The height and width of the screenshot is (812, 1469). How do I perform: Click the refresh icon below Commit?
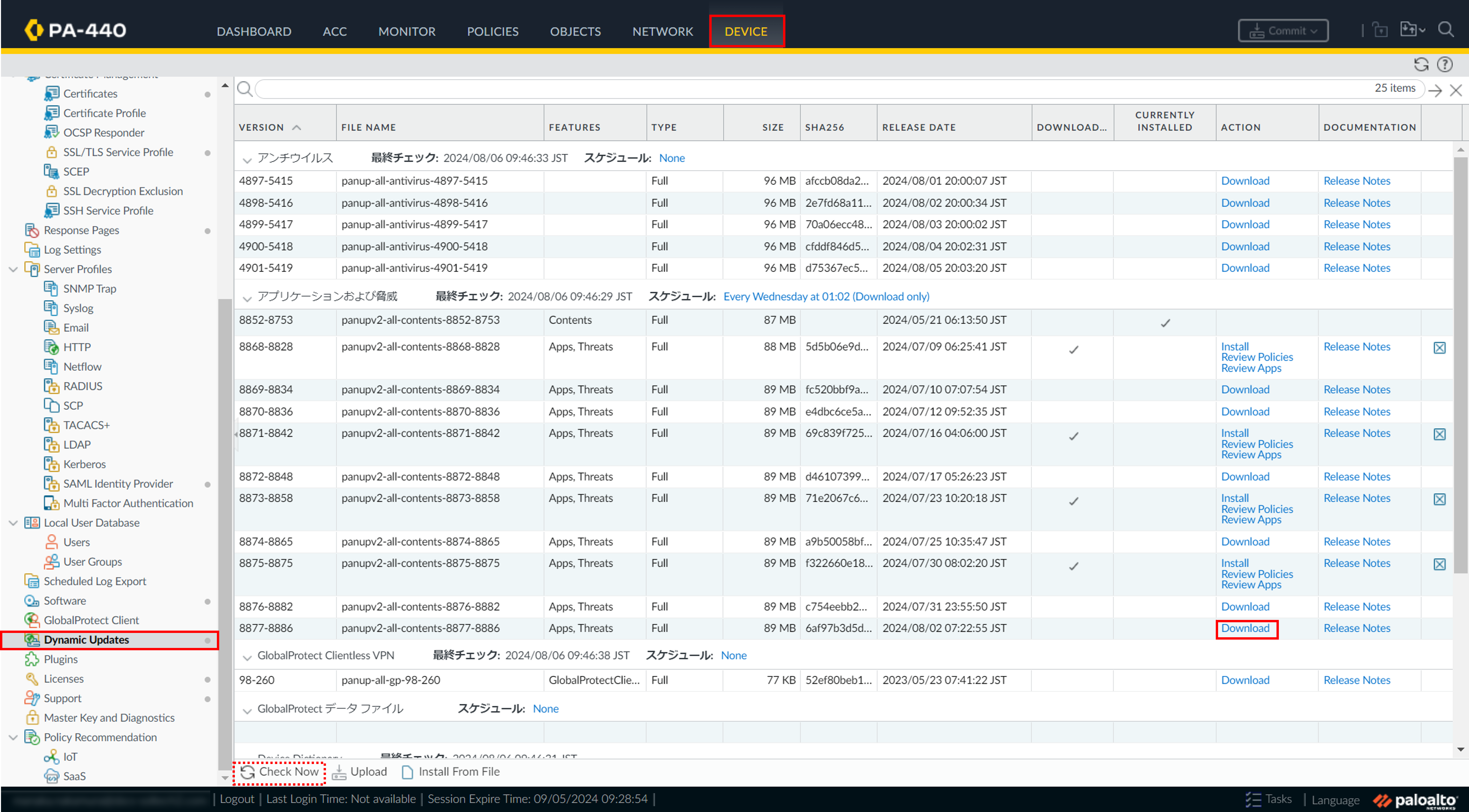pyautogui.click(x=1421, y=64)
